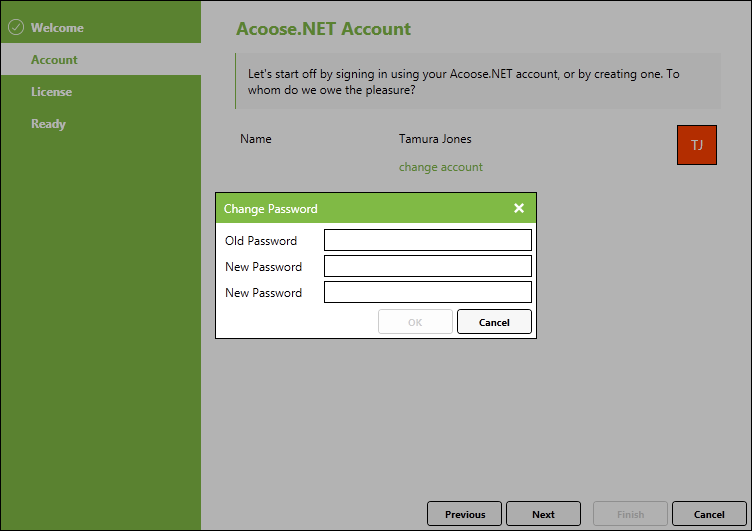The image size is (752, 531).
Task: Close the Change Password dialog with X
Action: [518, 208]
